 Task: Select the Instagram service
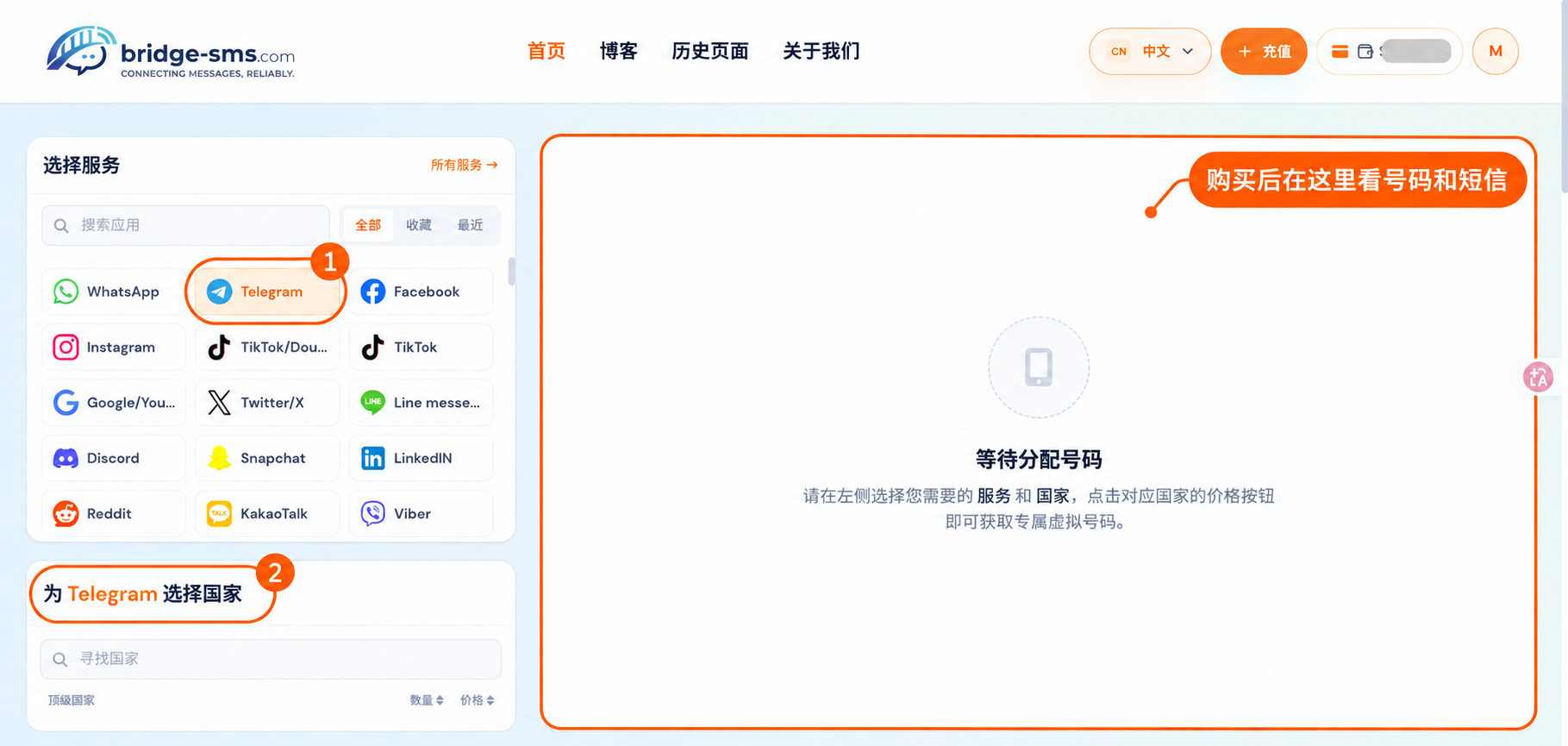click(x=114, y=347)
